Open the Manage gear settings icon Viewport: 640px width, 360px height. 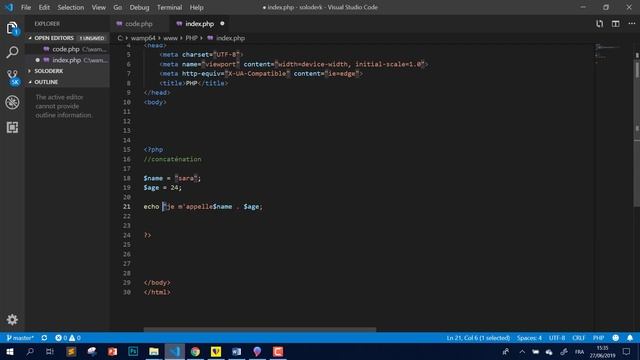[12, 319]
